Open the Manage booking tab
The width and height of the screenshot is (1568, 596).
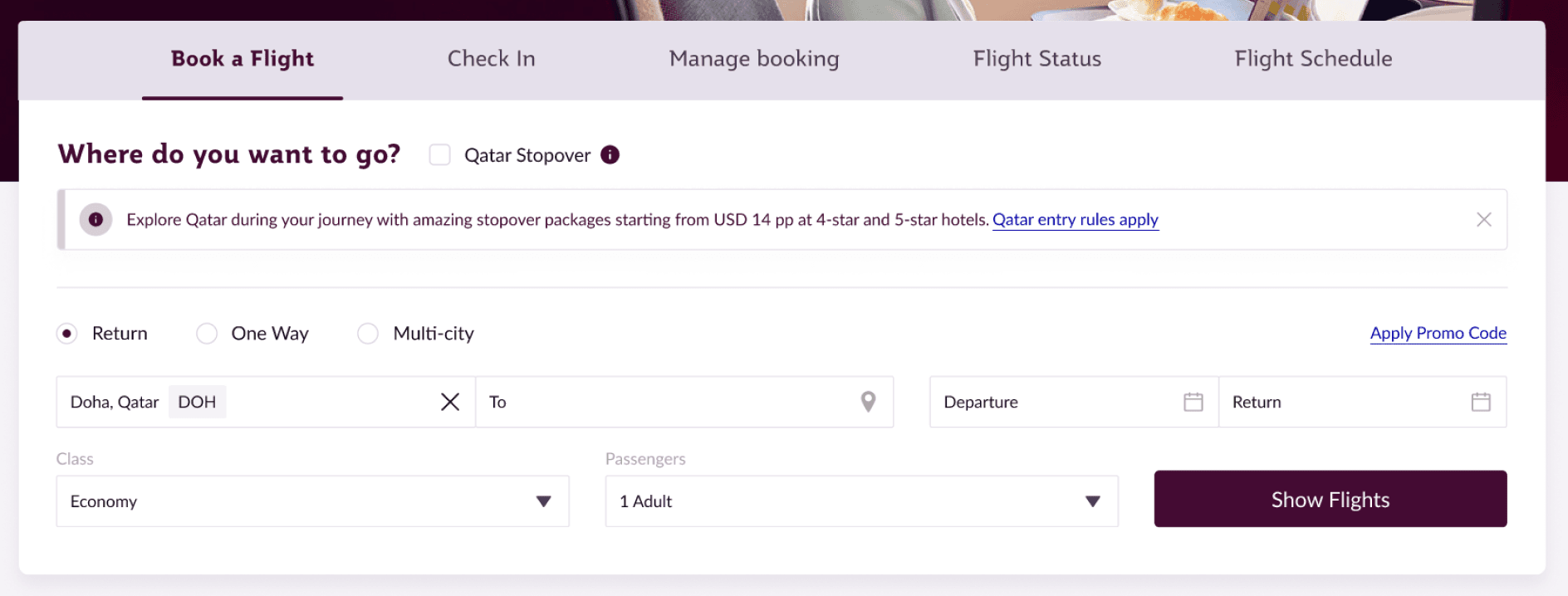[x=754, y=59]
